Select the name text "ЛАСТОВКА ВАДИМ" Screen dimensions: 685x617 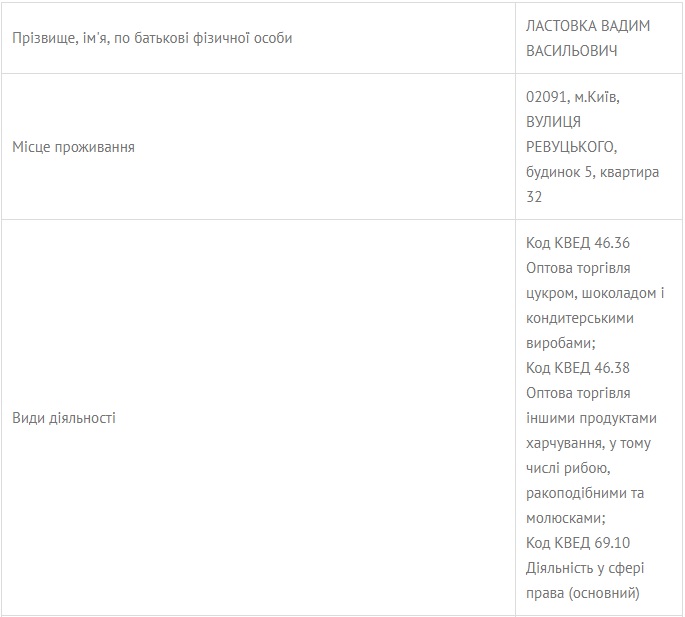click(x=588, y=26)
